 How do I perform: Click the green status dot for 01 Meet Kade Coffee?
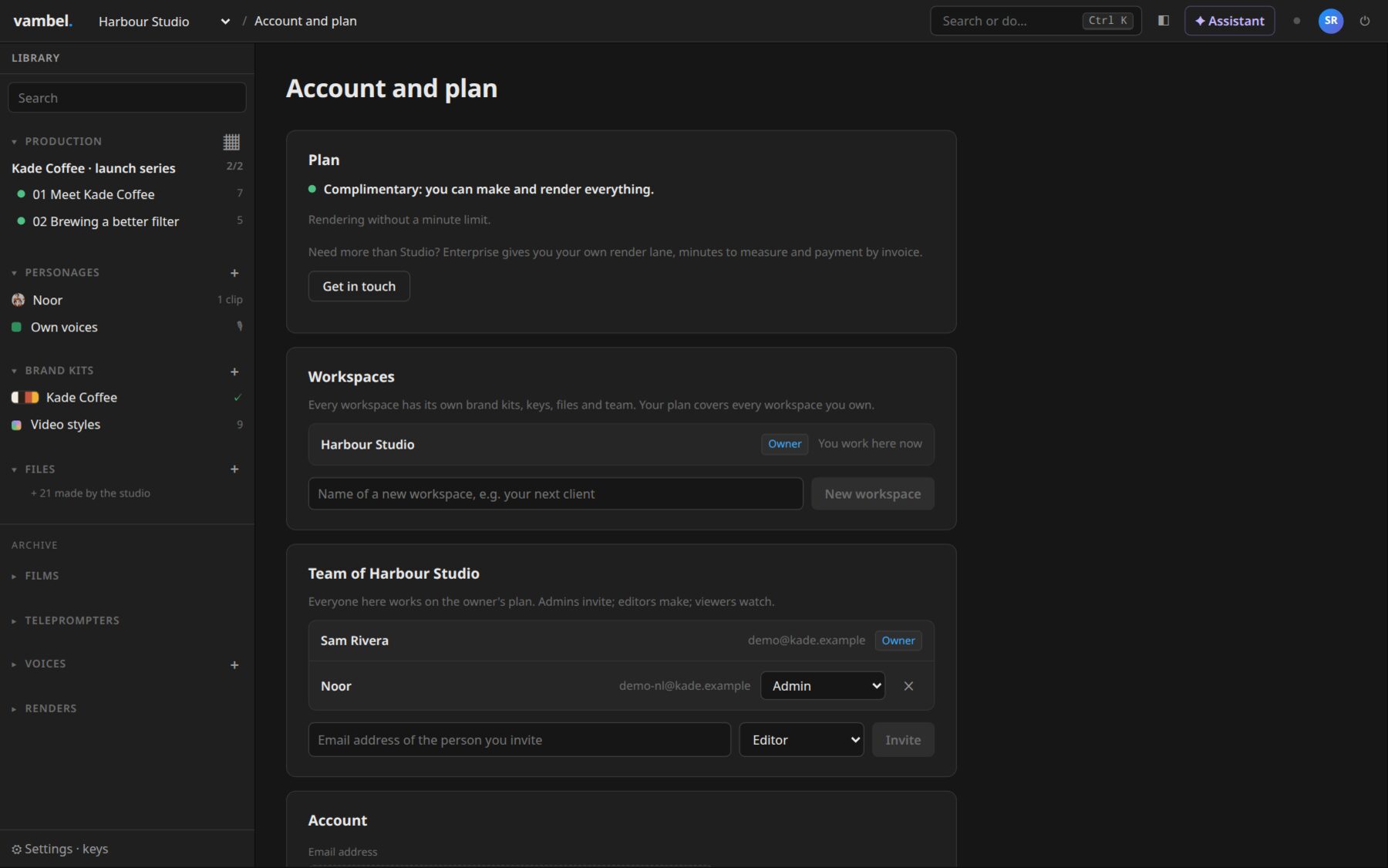tap(21, 194)
